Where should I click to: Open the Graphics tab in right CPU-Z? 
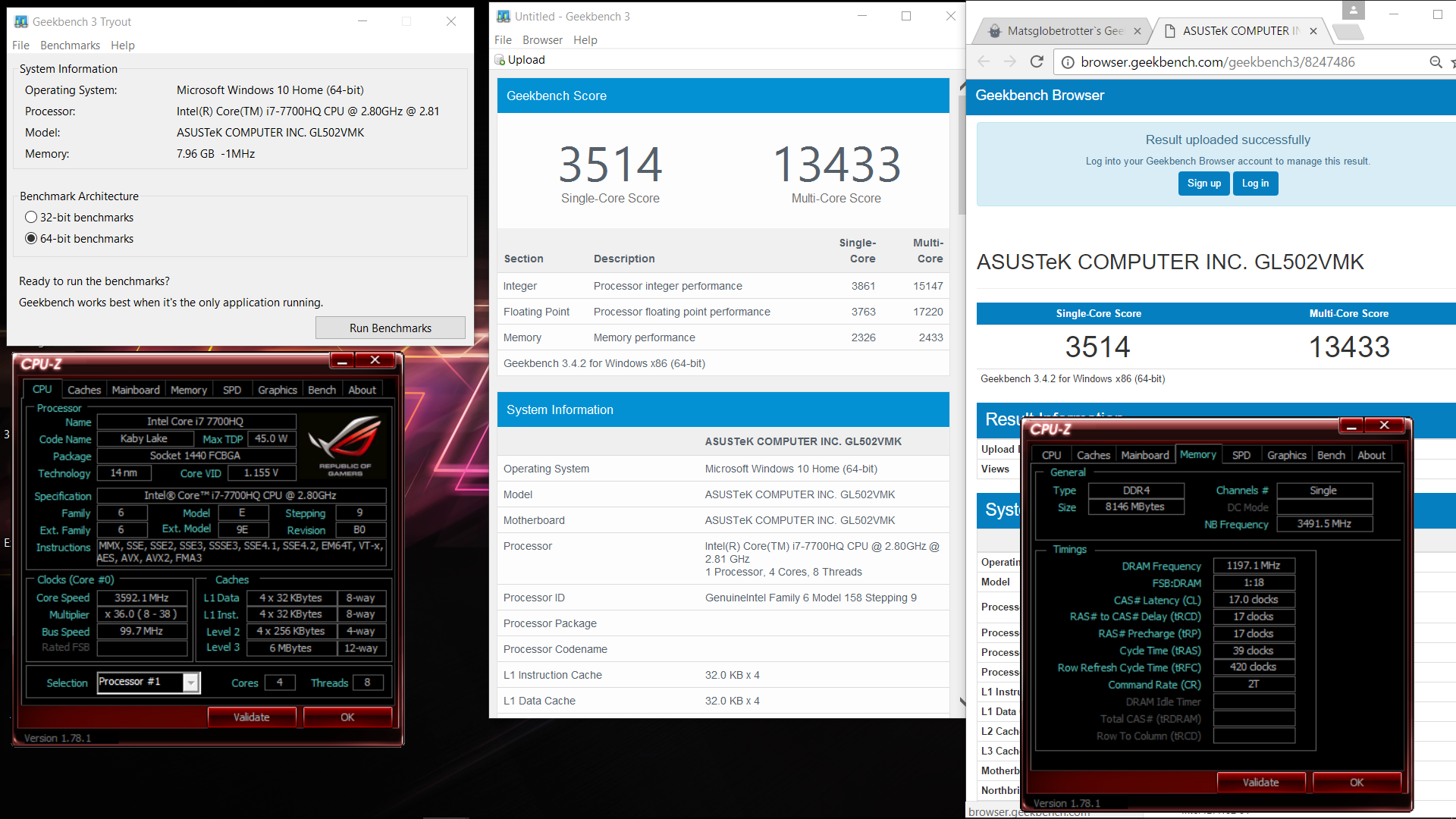(x=1287, y=455)
